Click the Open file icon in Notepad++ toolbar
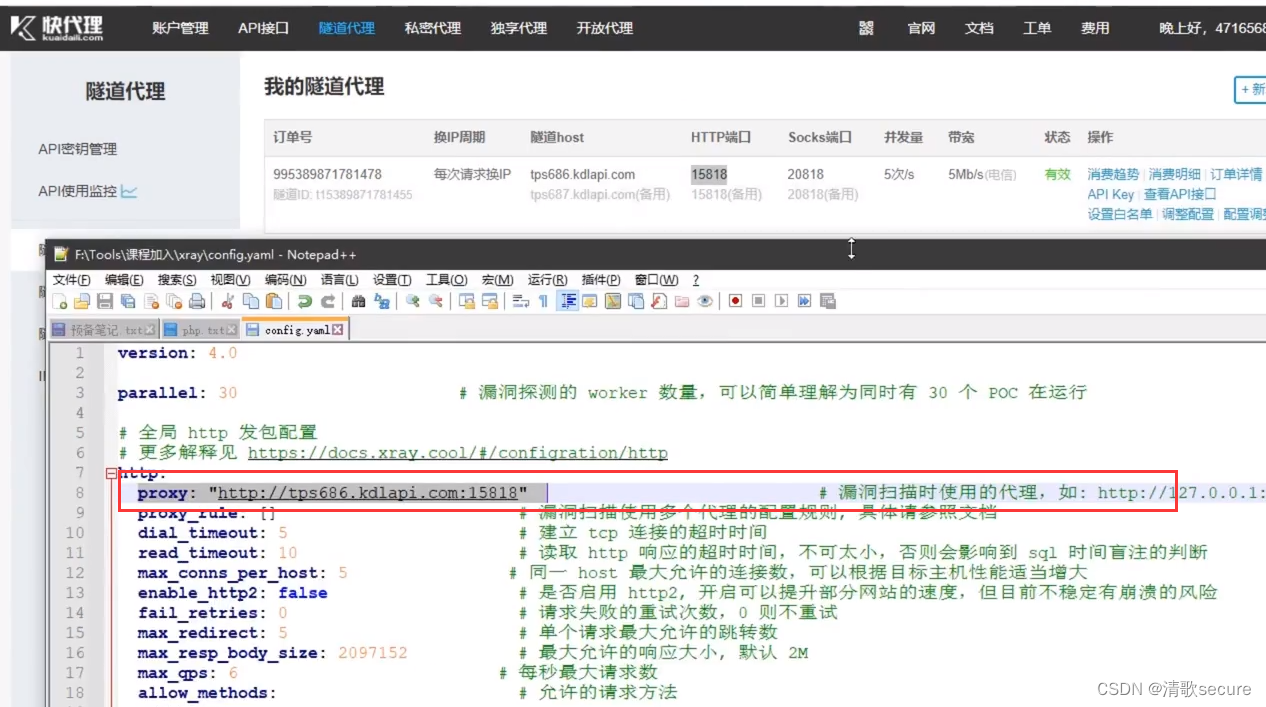This screenshot has height=707, width=1266. click(x=82, y=301)
